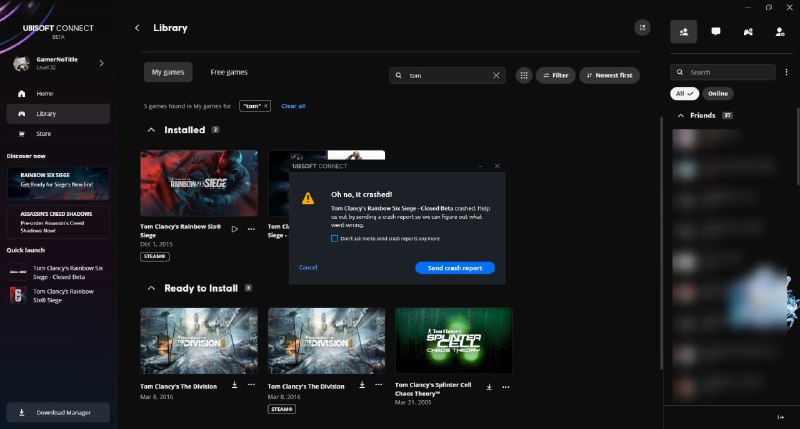Open the friends list icon tab

click(x=684, y=31)
